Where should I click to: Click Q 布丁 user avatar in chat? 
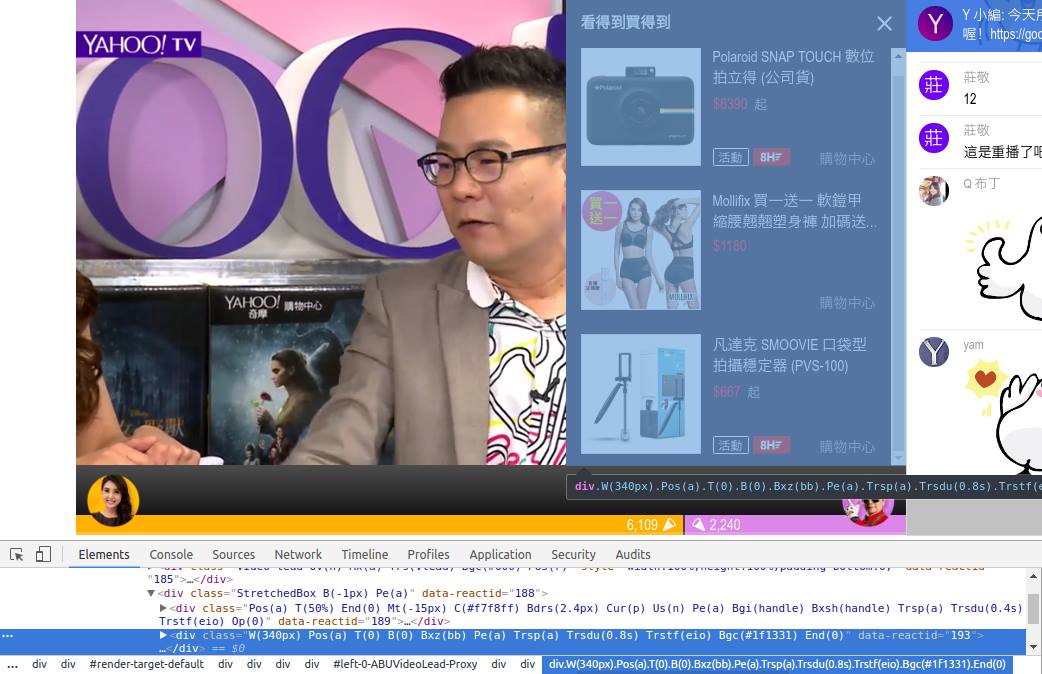coord(934,191)
